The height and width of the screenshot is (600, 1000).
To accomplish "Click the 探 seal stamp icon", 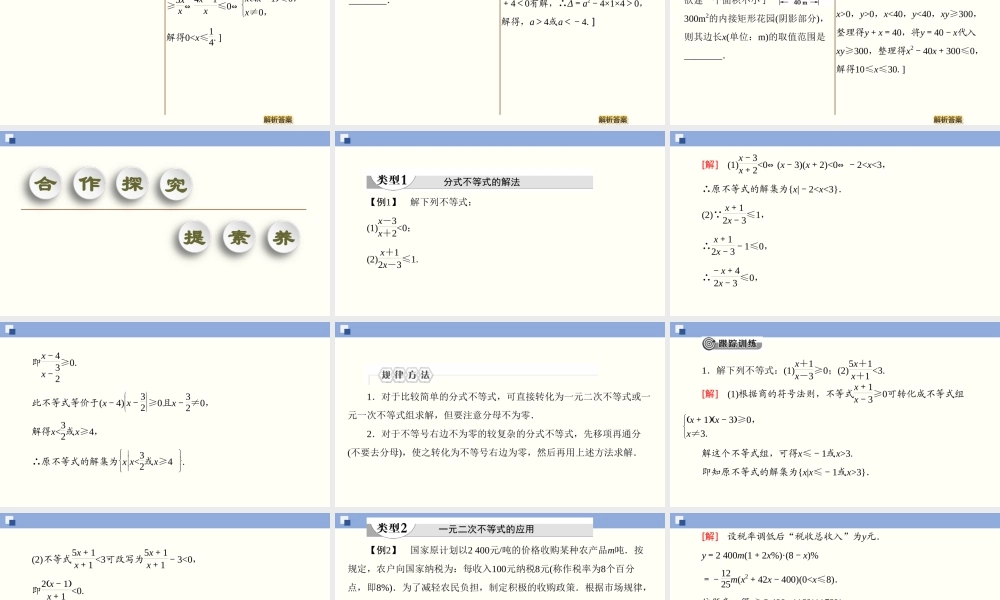I will pos(131,183).
